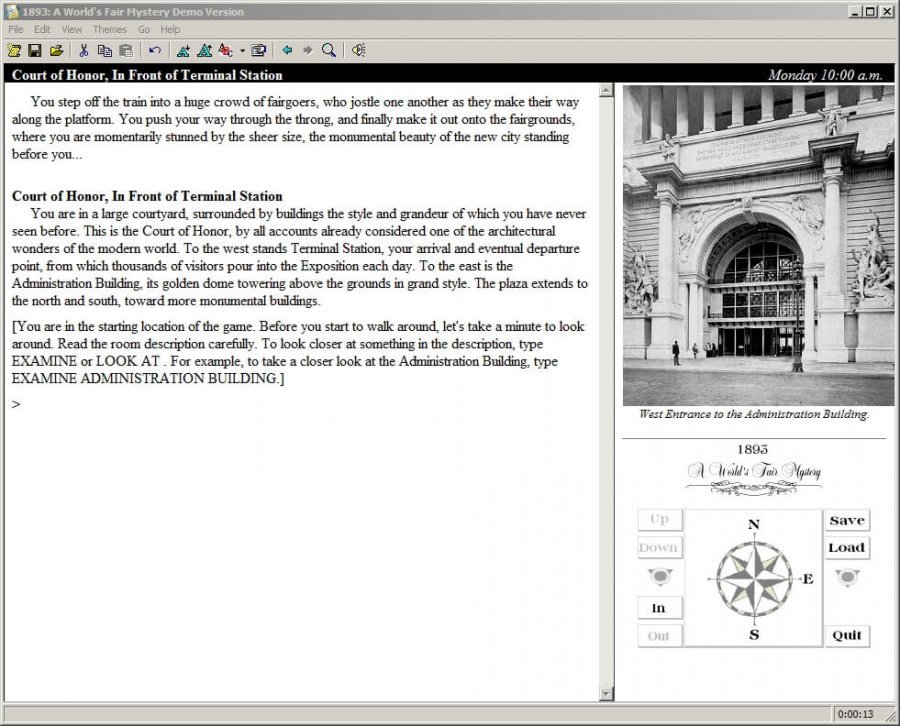
Task: Click the application icon in title bar
Action: point(12,11)
